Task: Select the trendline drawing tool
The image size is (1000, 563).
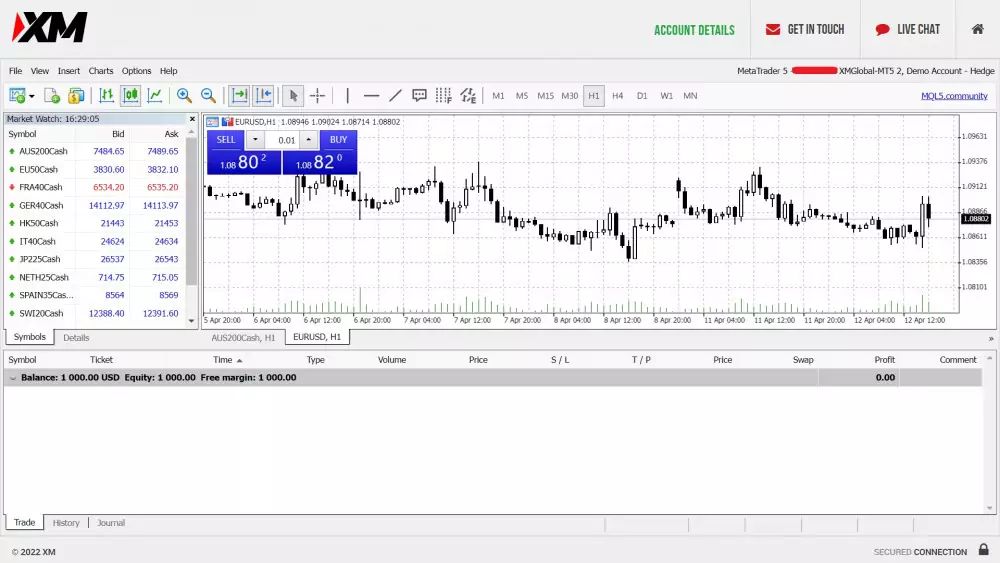Action: point(395,96)
